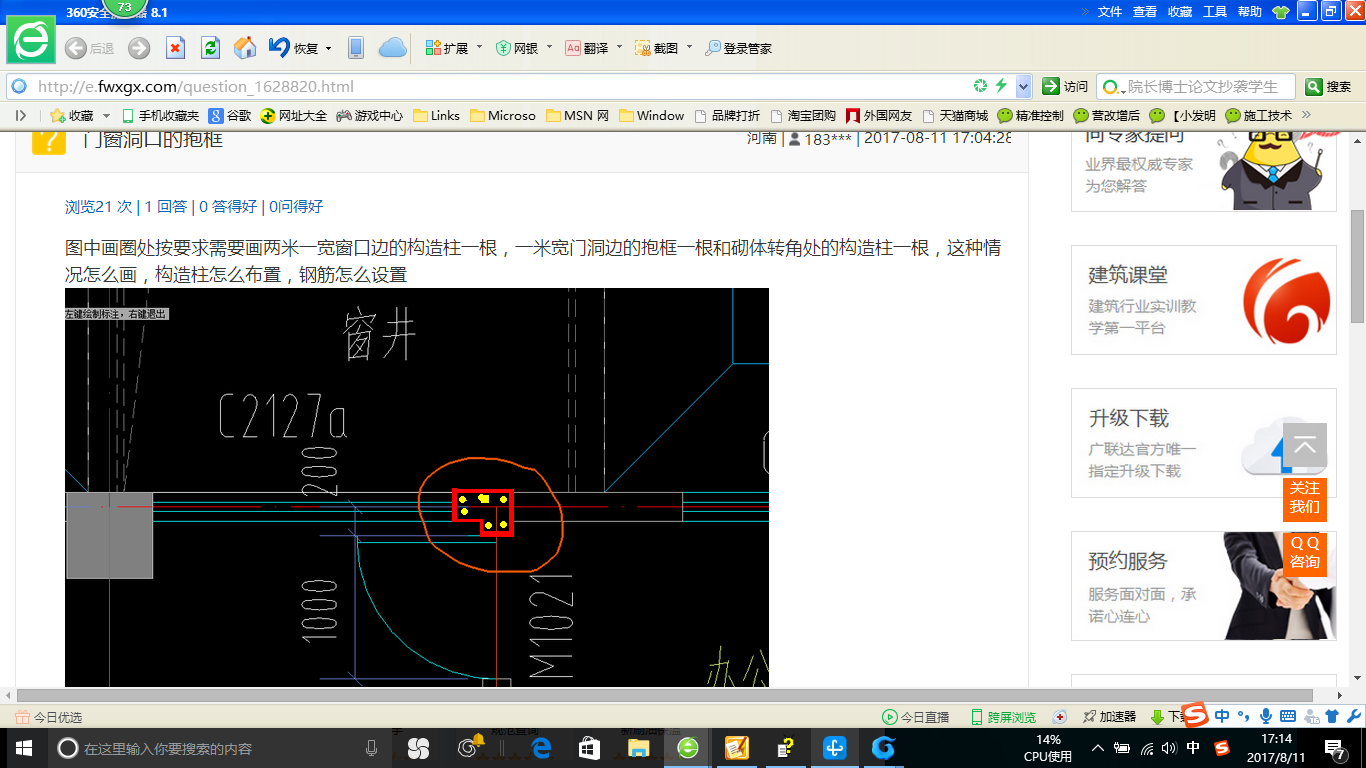Click the 收藏 star favorites icon in bookmarks bar
1366x768 pixels.
click(x=58, y=116)
